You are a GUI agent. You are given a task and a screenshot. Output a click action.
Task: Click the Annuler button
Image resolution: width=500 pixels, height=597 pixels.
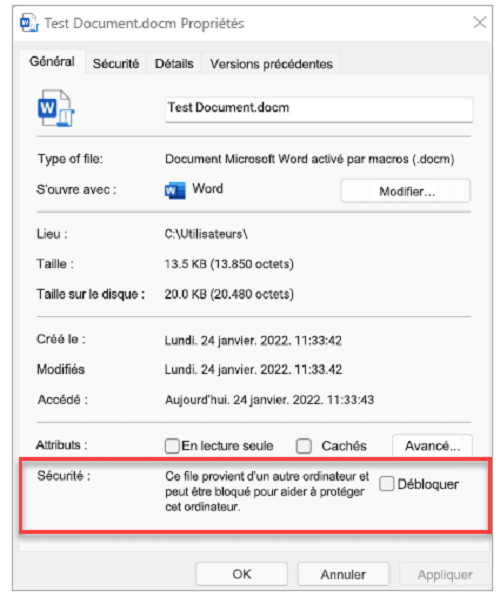pyautogui.click(x=343, y=574)
